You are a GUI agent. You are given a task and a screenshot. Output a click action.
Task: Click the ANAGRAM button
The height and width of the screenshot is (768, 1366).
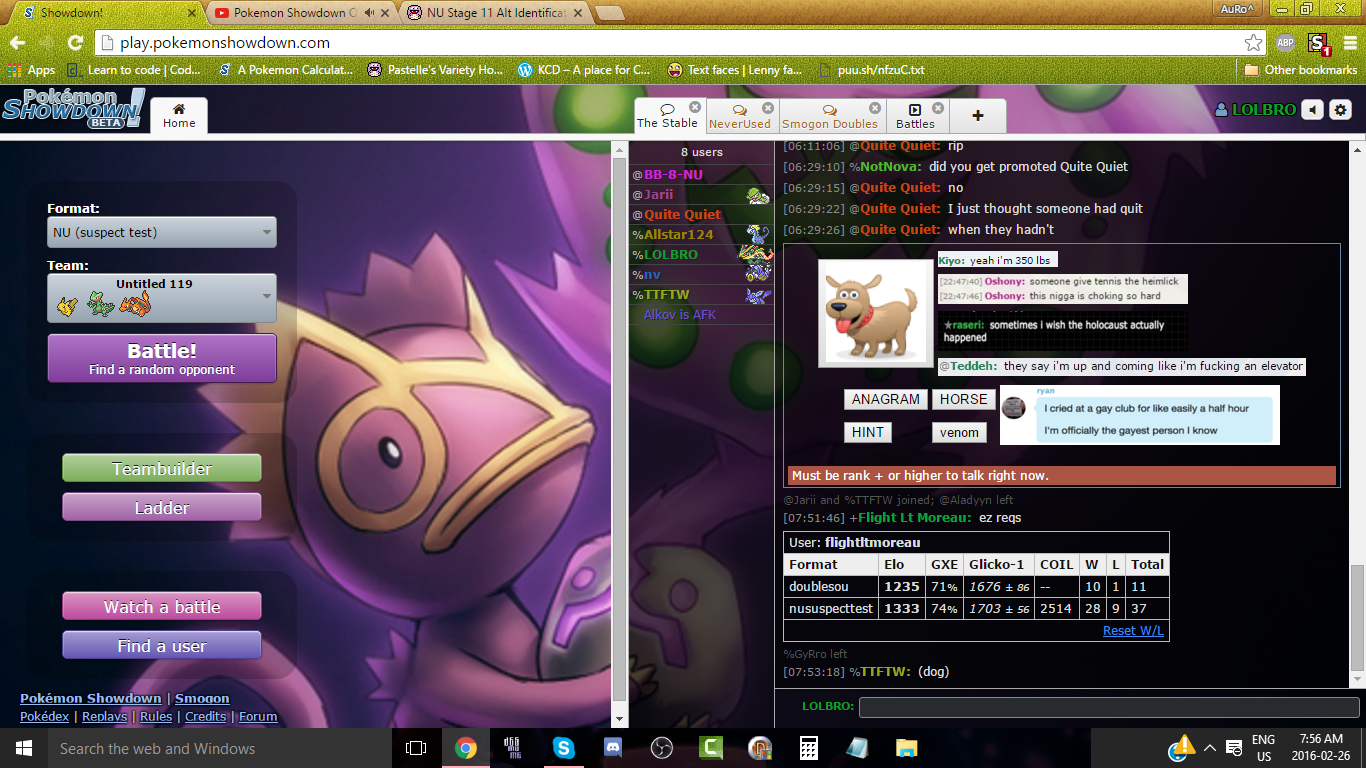[885, 399]
